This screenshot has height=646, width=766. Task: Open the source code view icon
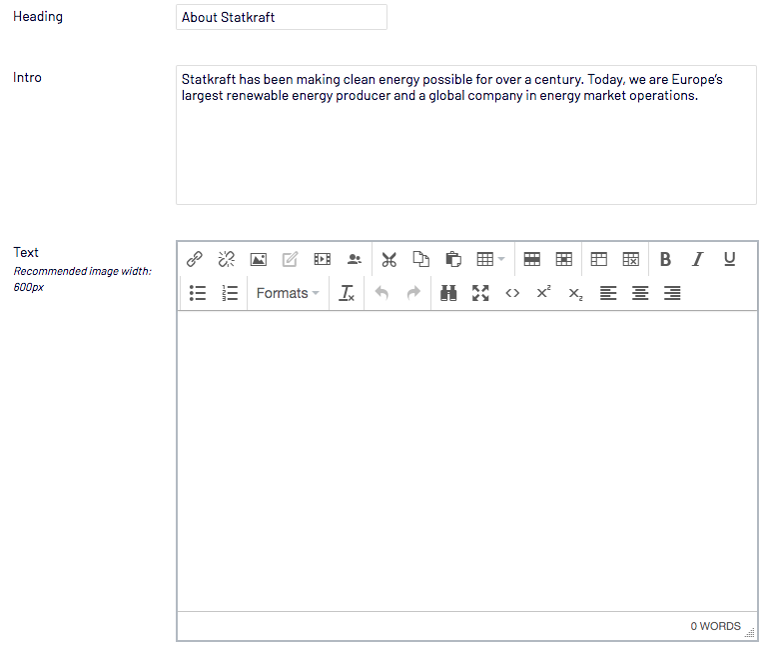[x=512, y=293]
